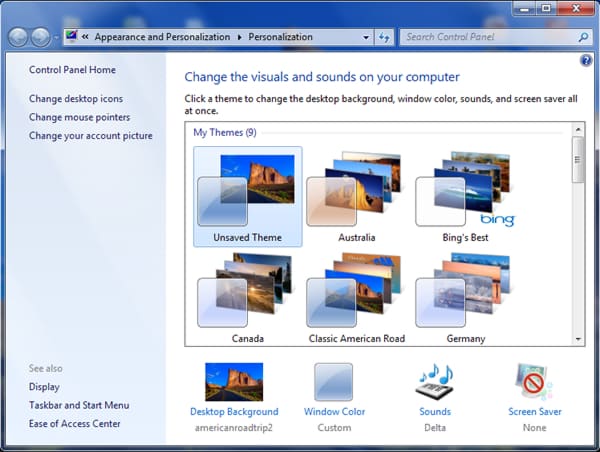Expand the address bar history dropdown

[367, 37]
